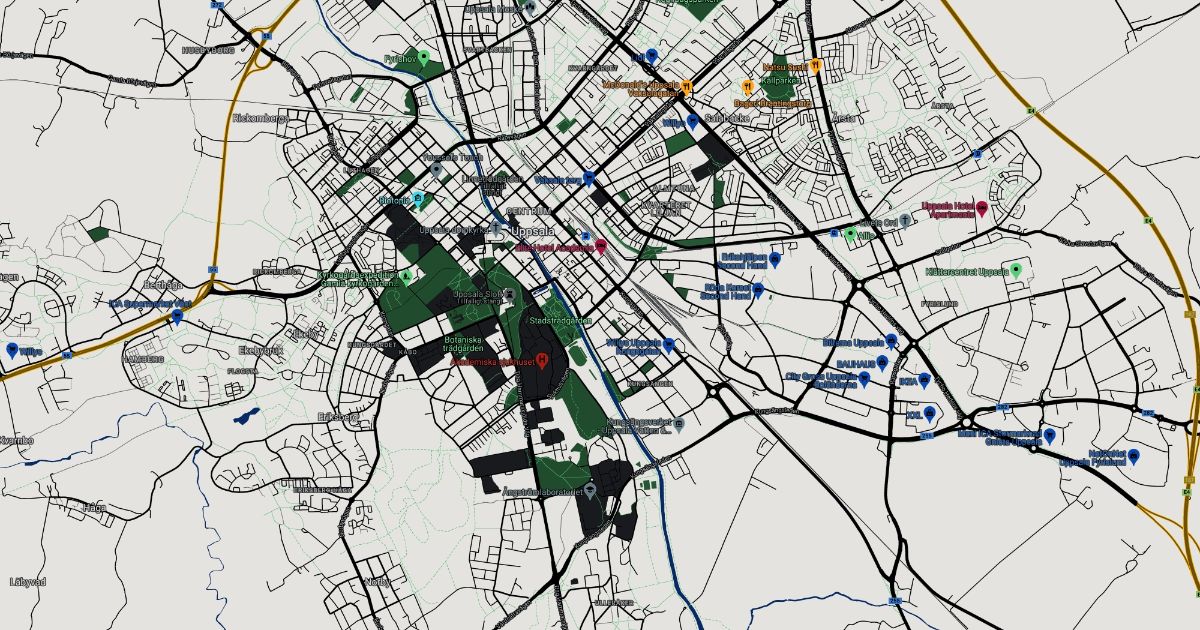The height and width of the screenshot is (630, 1200).
Task: Click the Elite Hotel Academia pin
Action: point(601,245)
